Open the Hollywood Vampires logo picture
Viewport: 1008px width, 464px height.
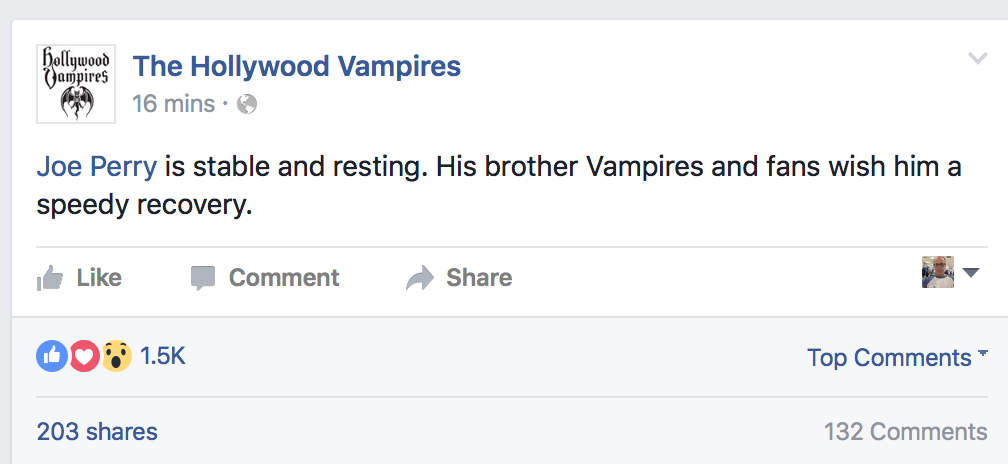click(75, 84)
